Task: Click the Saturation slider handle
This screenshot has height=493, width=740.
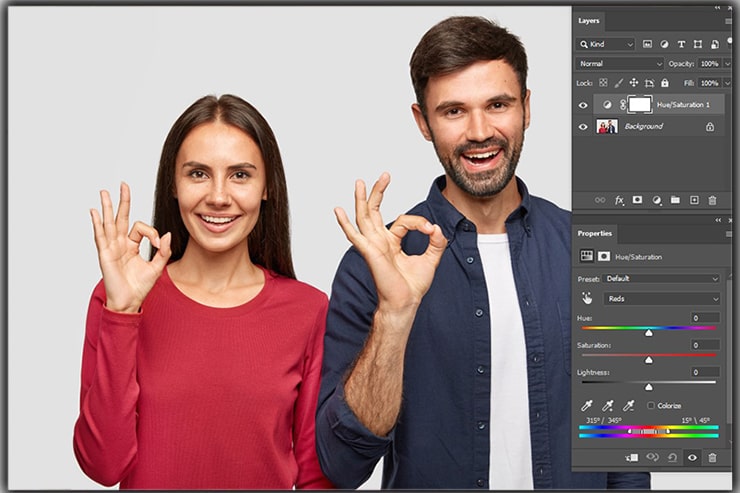Action: click(649, 360)
